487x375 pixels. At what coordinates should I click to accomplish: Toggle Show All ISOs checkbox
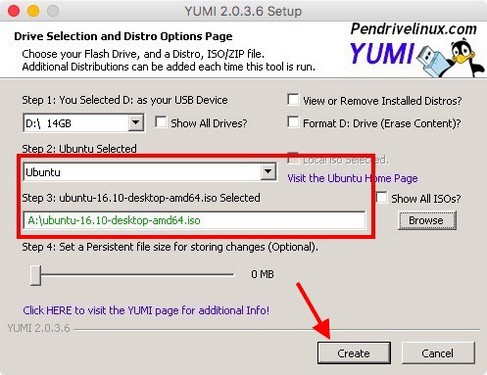coord(382,197)
